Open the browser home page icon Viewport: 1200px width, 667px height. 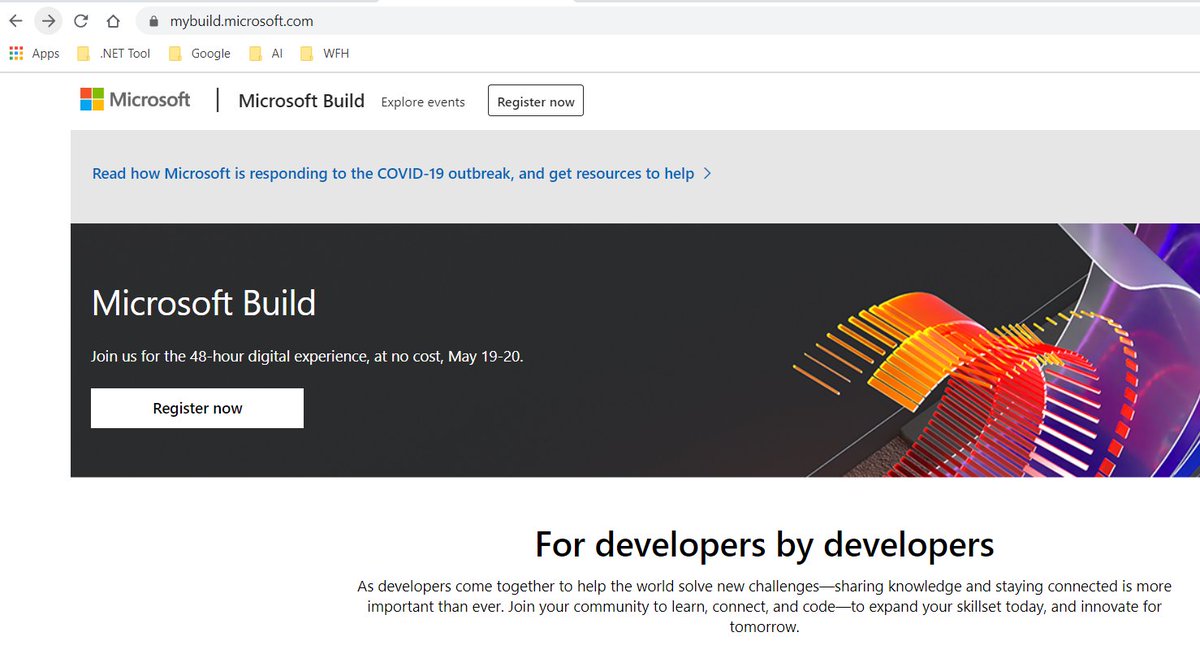point(113,20)
